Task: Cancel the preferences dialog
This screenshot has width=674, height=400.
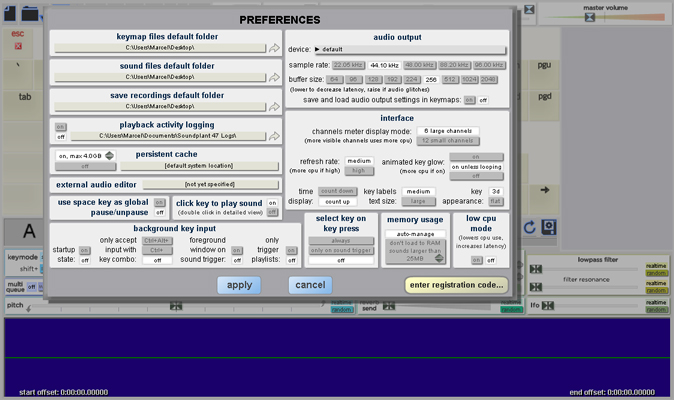Action: [x=310, y=285]
